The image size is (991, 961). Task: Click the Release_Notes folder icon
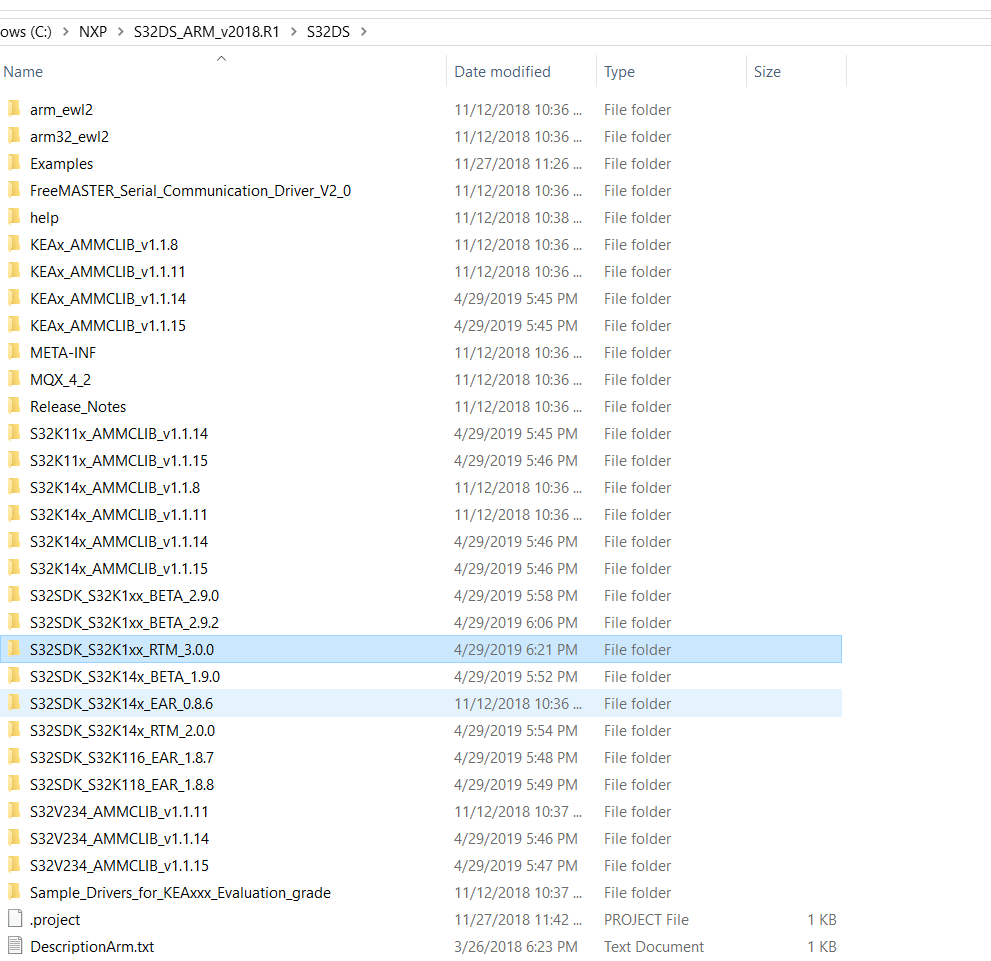coord(15,406)
